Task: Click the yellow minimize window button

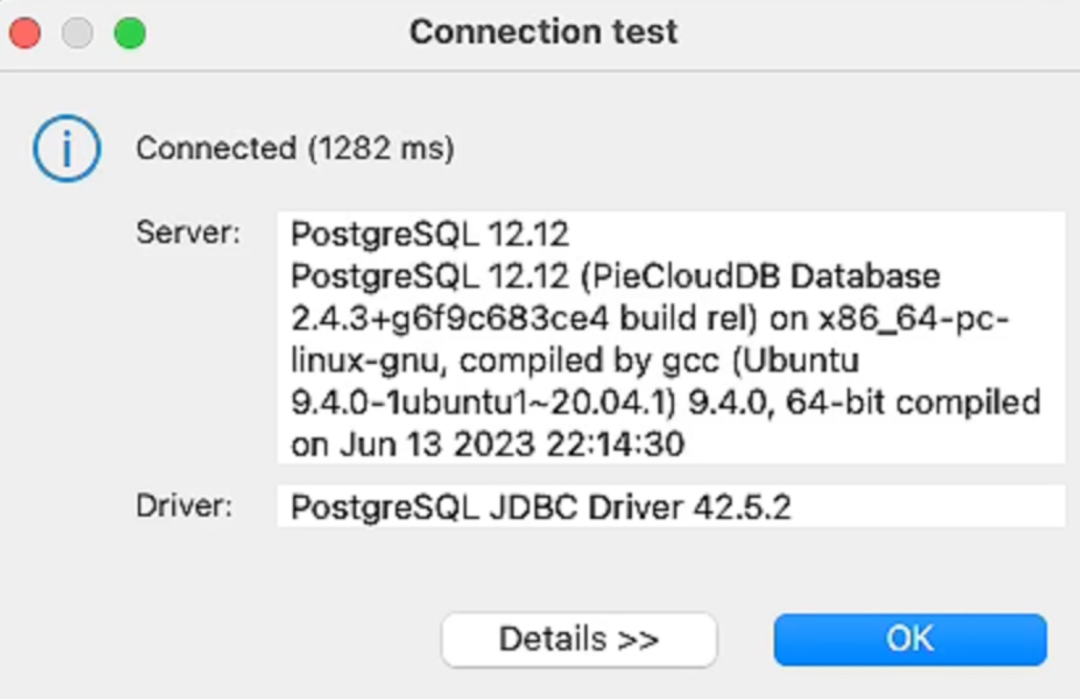Action: tap(78, 33)
